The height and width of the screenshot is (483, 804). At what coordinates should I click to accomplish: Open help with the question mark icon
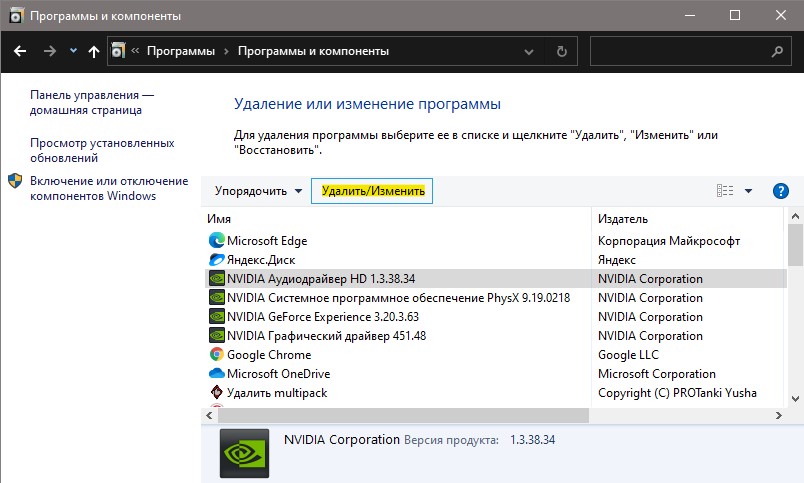[780, 191]
